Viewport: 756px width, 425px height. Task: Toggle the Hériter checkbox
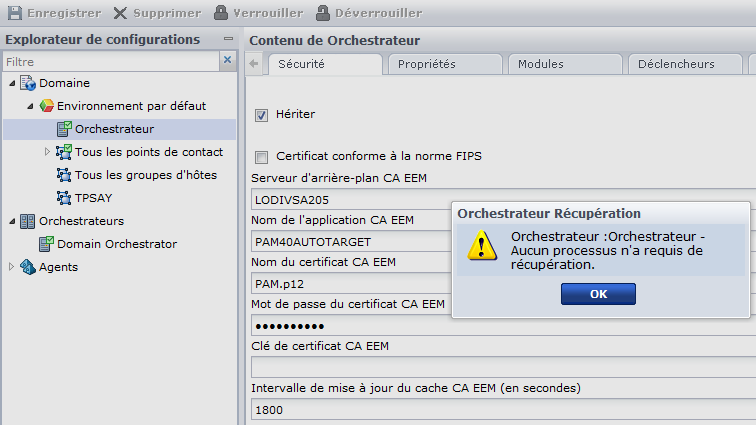[x=262, y=115]
